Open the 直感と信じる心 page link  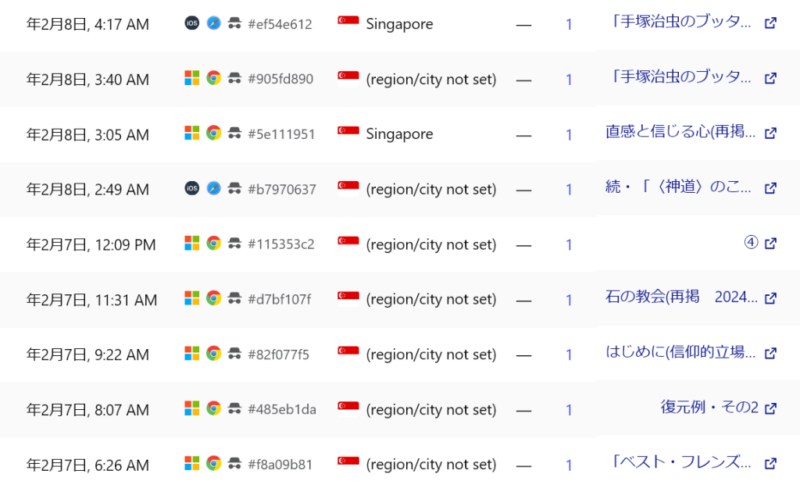pos(680,133)
